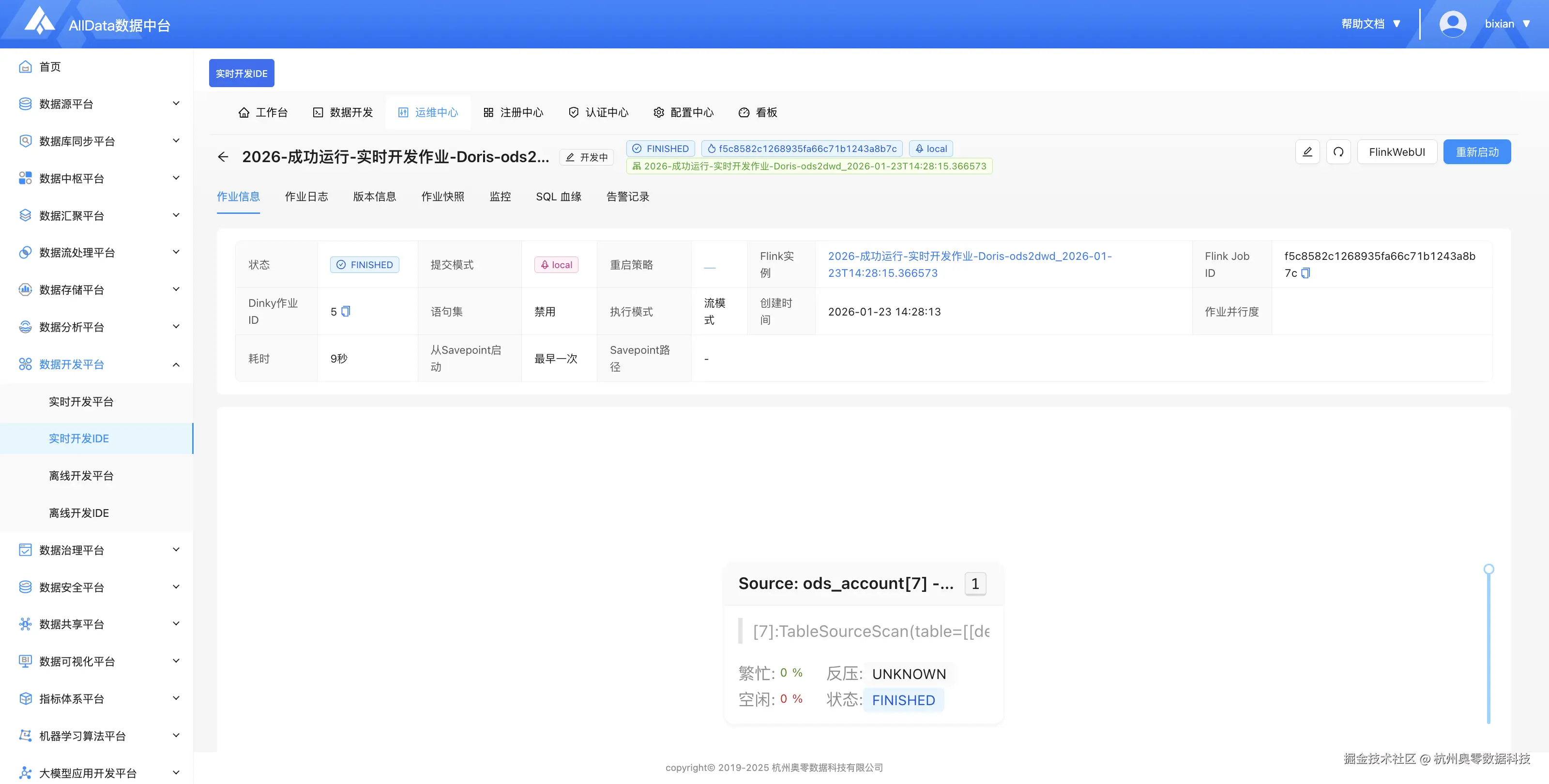Switch to the SQL血缘 tab

tap(558, 196)
